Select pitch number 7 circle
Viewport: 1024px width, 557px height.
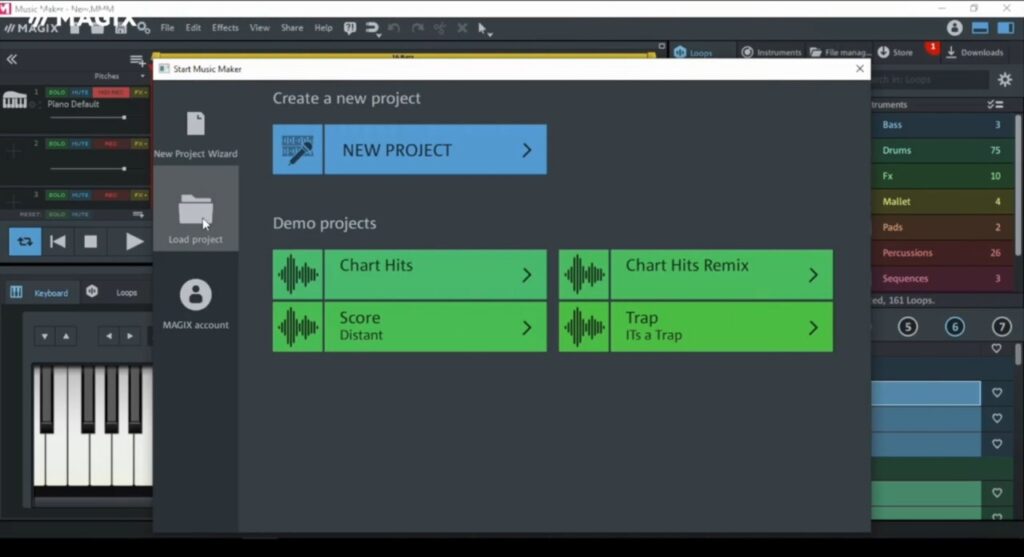tap(1001, 326)
